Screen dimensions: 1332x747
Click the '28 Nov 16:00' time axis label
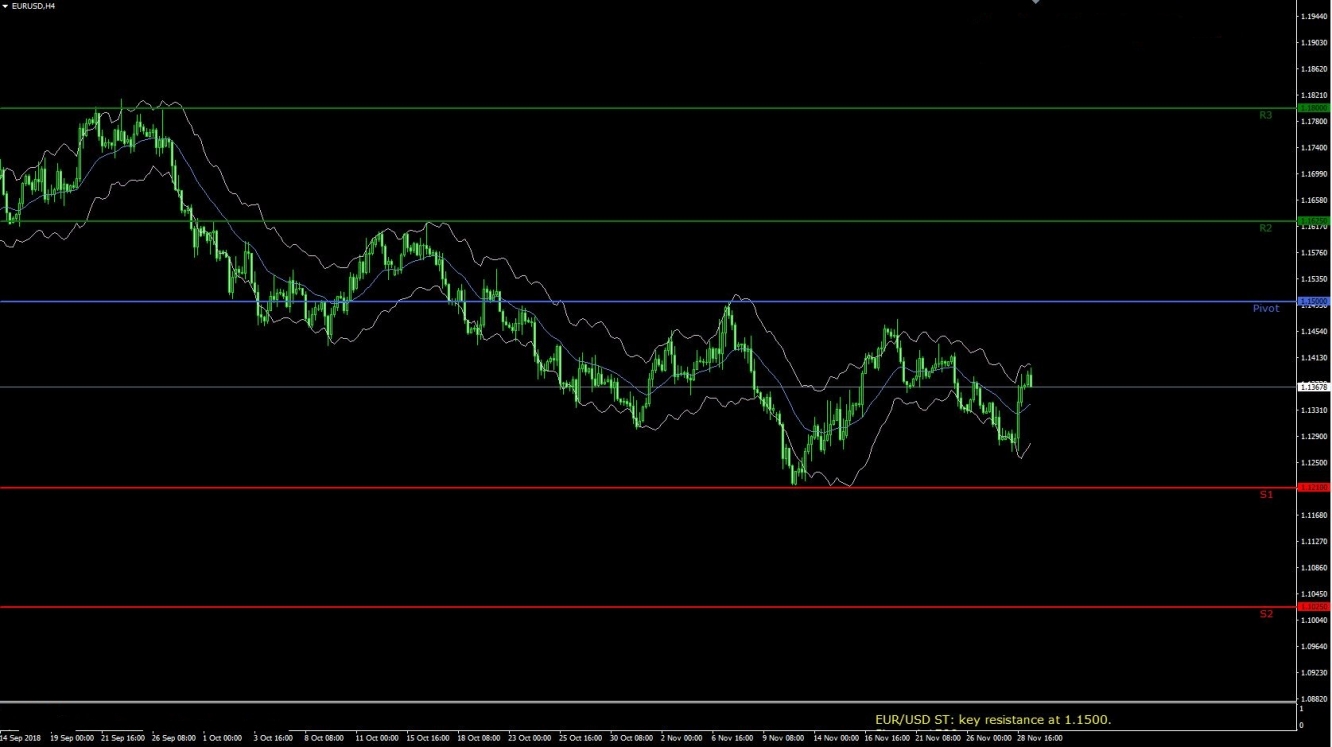(1041, 739)
